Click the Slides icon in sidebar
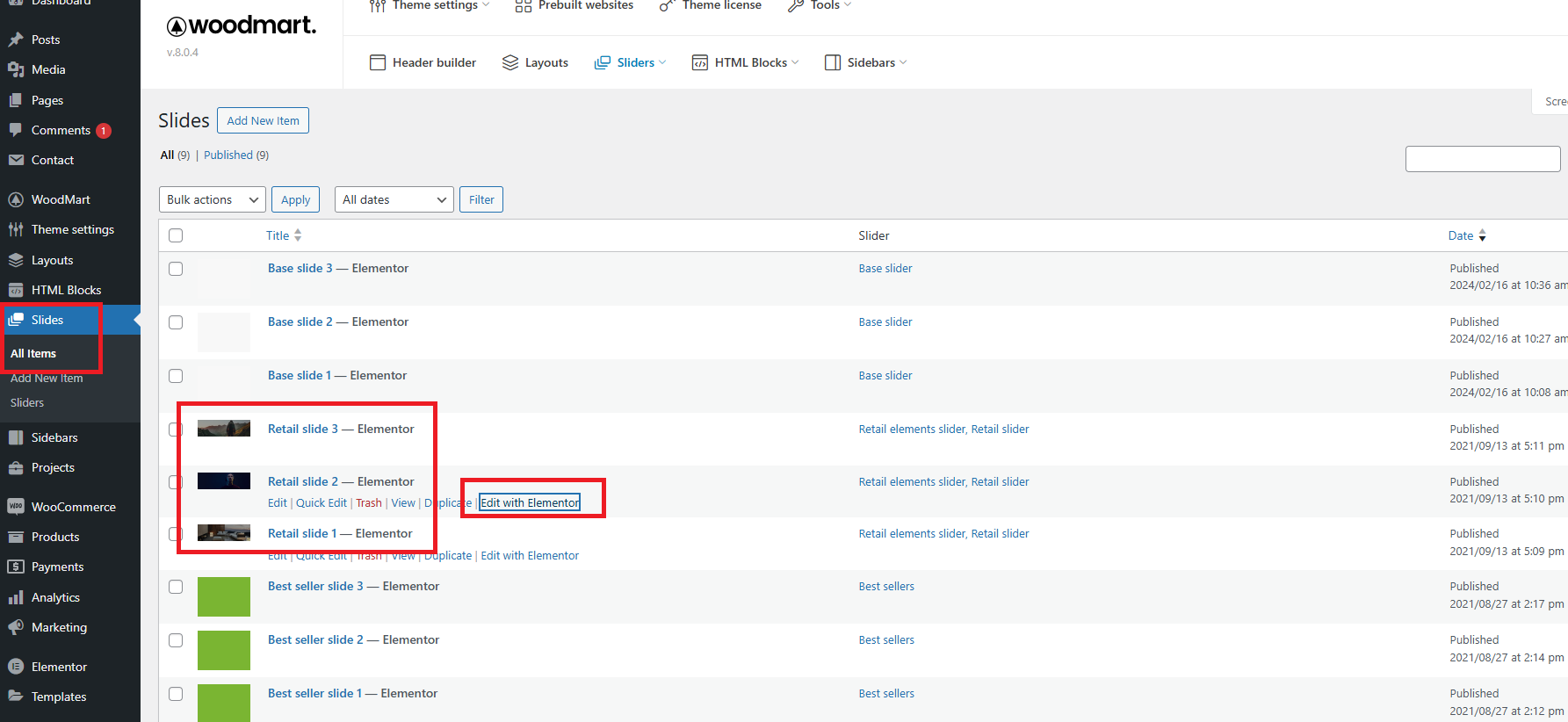 coord(16,320)
